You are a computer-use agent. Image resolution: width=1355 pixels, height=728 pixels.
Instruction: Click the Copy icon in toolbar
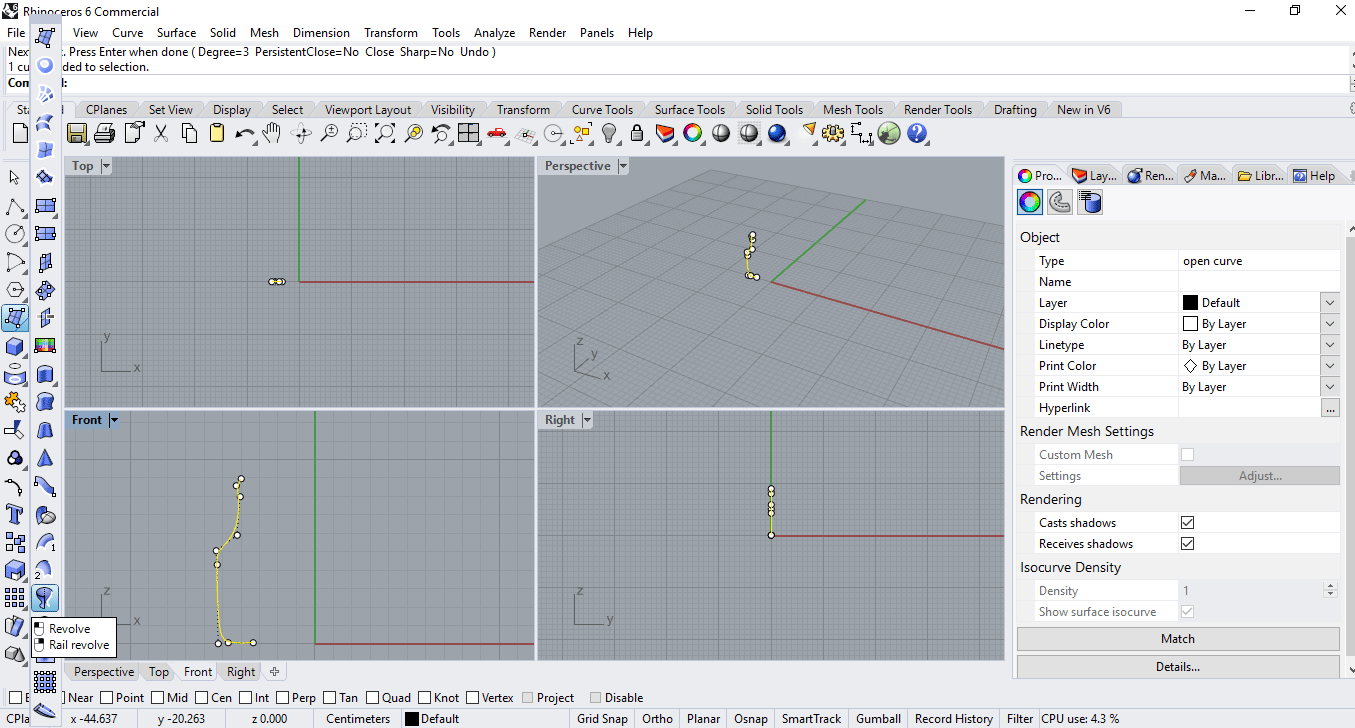click(x=189, y=133)
